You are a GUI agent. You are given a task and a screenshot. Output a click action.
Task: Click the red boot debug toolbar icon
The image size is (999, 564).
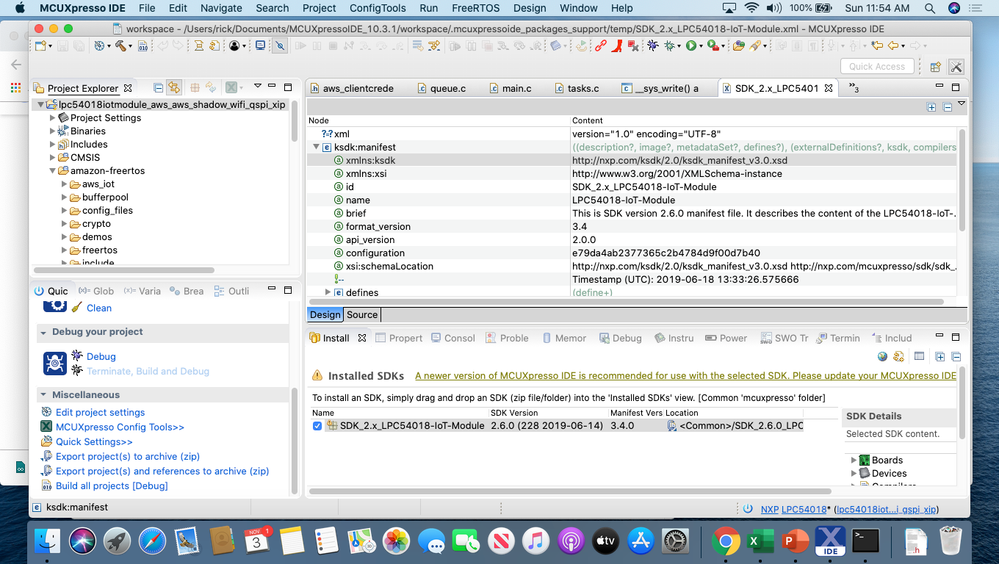click(617, 46)
